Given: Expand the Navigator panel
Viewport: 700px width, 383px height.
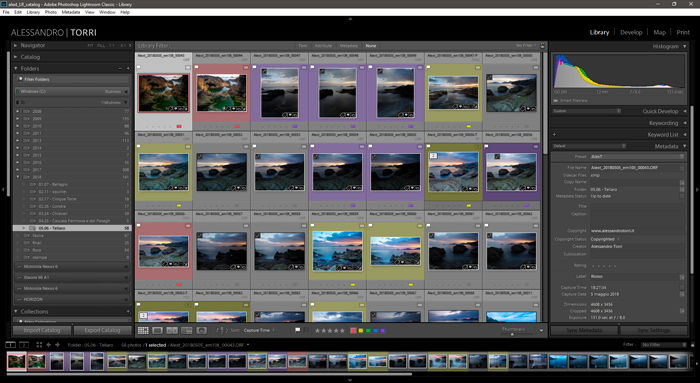Looking at the screenshot, I should point(16,46).
